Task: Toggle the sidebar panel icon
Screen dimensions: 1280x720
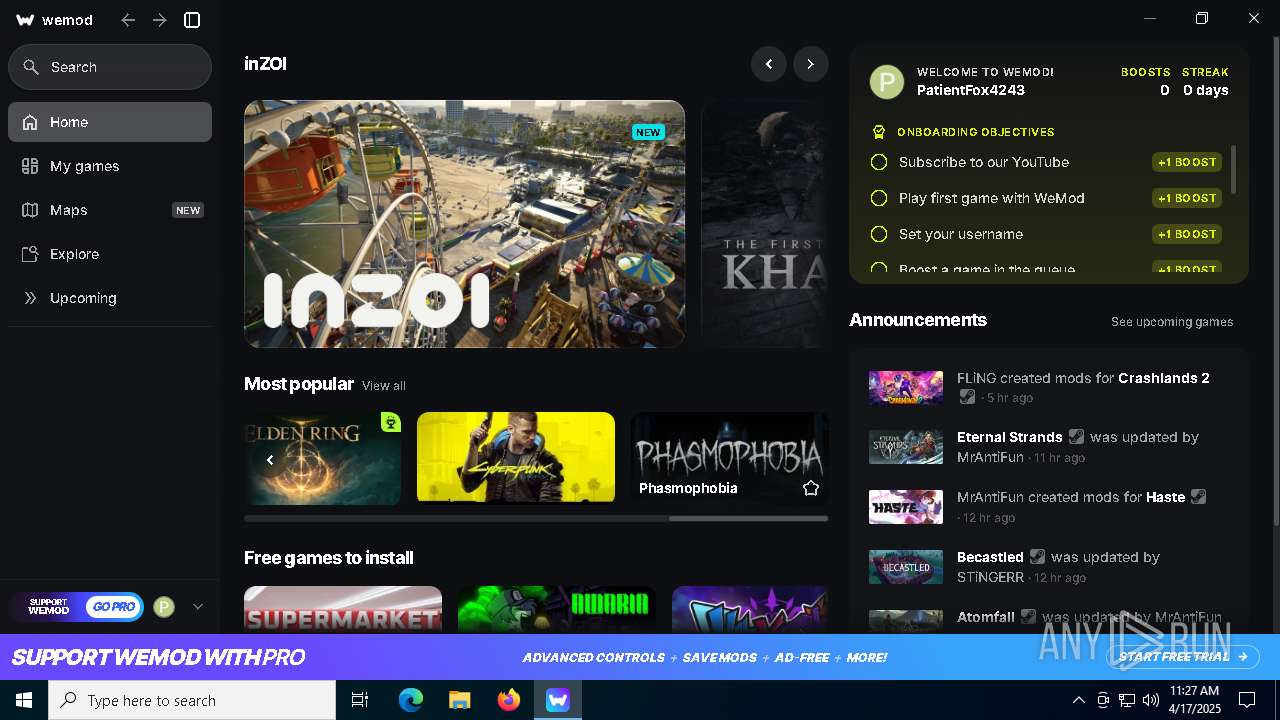Action: tap(193, 20)
